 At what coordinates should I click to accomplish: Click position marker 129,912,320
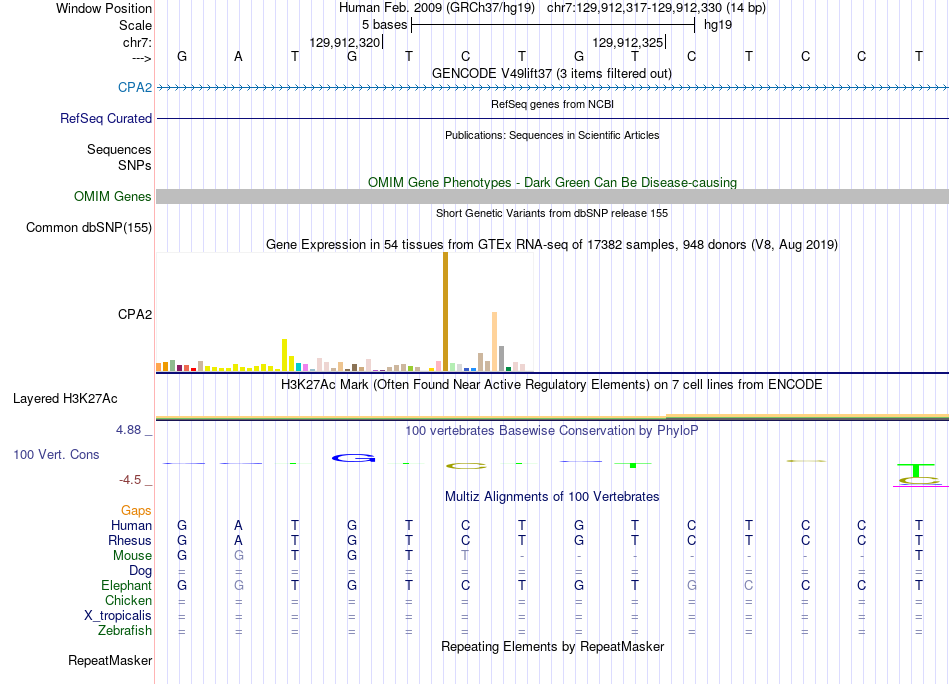pos(345,42)
